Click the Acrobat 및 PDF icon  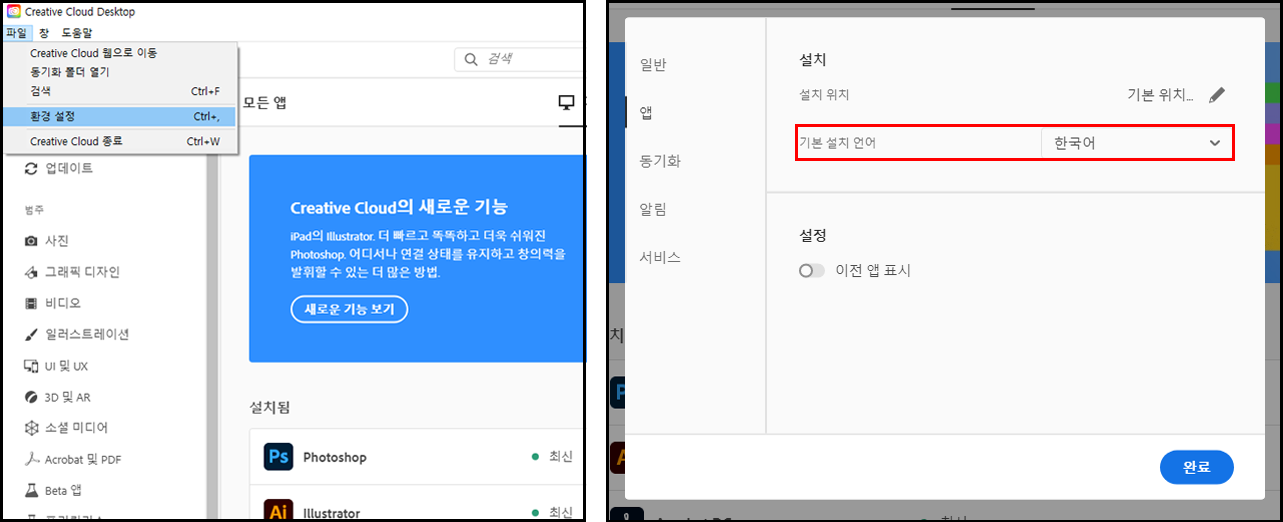31,459
